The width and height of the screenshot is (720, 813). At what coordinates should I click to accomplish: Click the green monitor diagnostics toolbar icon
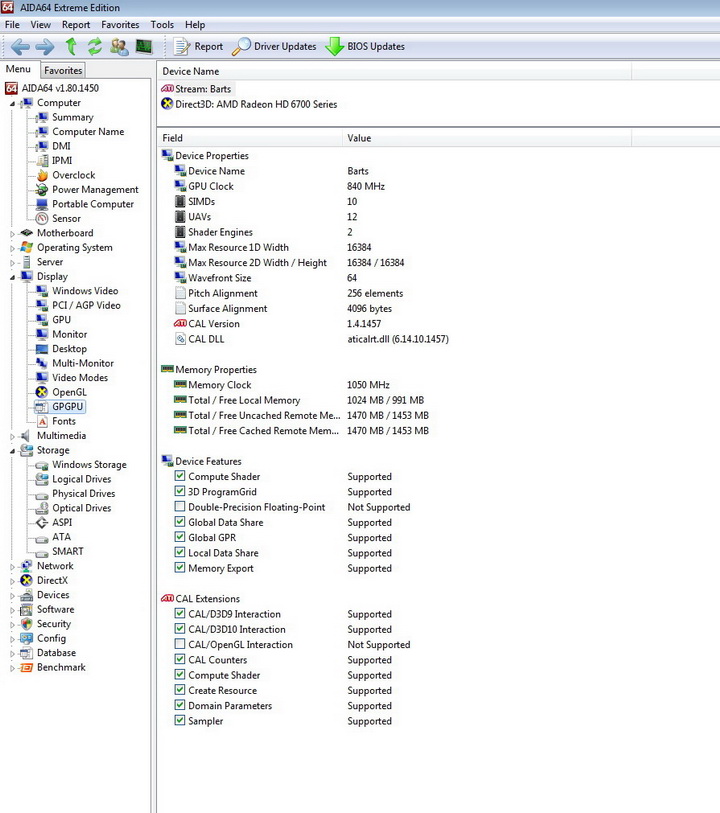click(144, 47)
